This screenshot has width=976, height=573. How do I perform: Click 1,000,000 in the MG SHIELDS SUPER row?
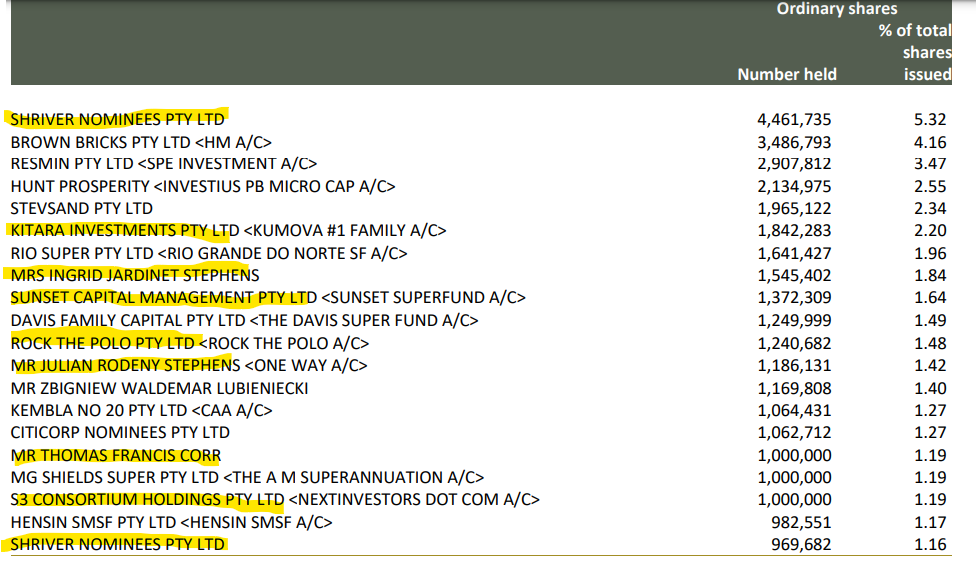coord(794,478)
